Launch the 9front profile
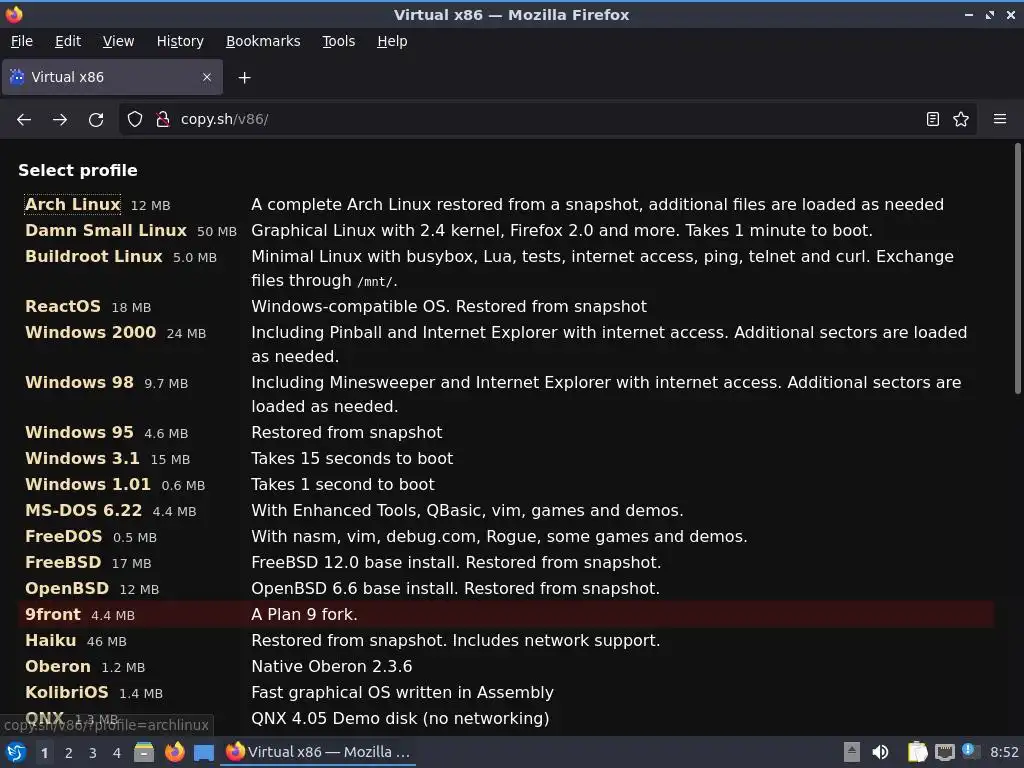The width and height of the screenshot is (1024, 768). tap(53, 615)
